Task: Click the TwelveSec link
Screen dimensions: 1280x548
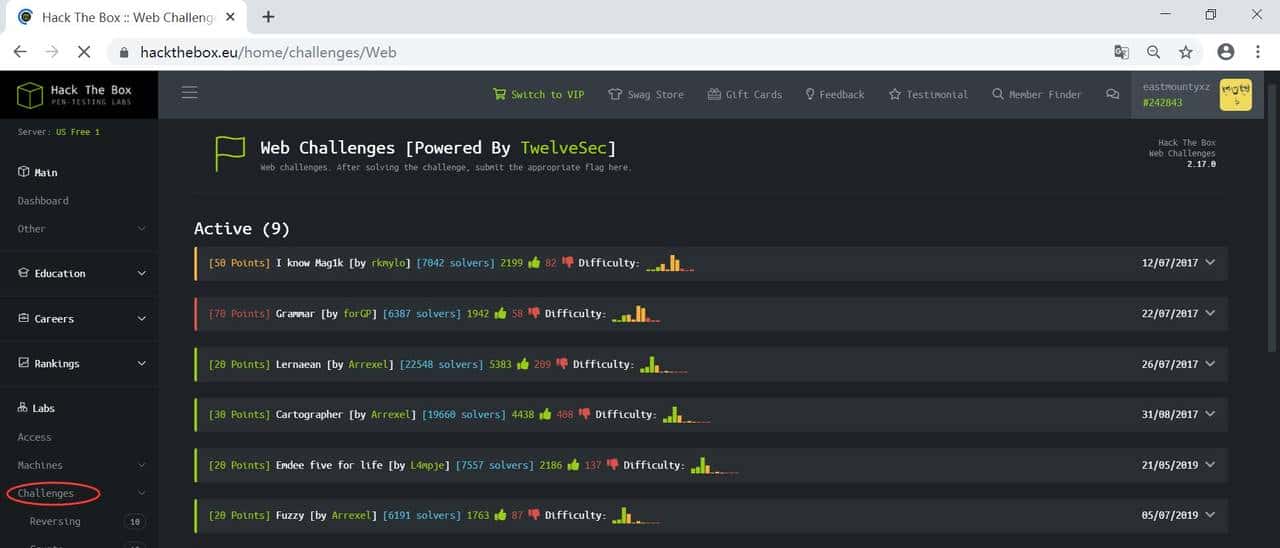Action: tap(564, 148)
